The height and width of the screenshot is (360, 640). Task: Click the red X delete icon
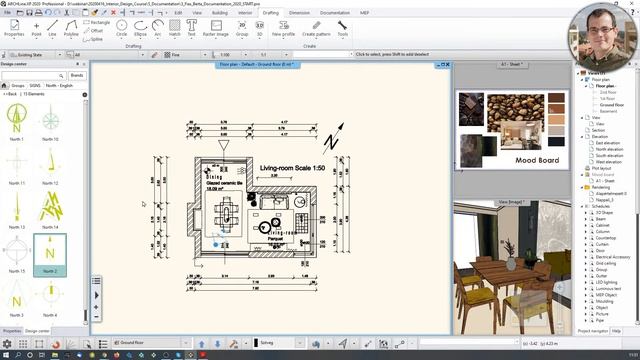pyautogui.click(x=113, y=13)
